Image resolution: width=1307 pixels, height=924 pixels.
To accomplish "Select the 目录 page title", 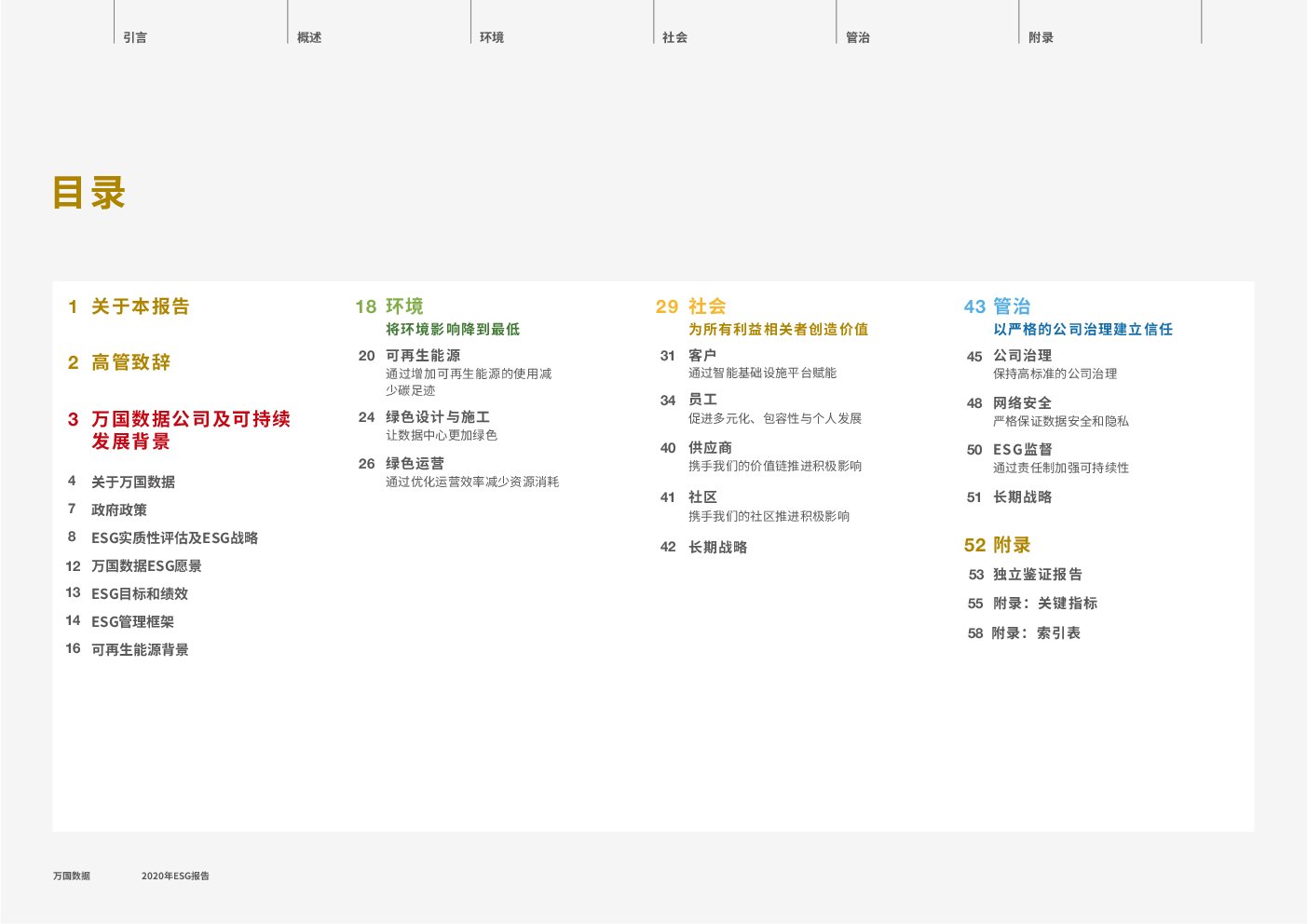I will 88,193.
